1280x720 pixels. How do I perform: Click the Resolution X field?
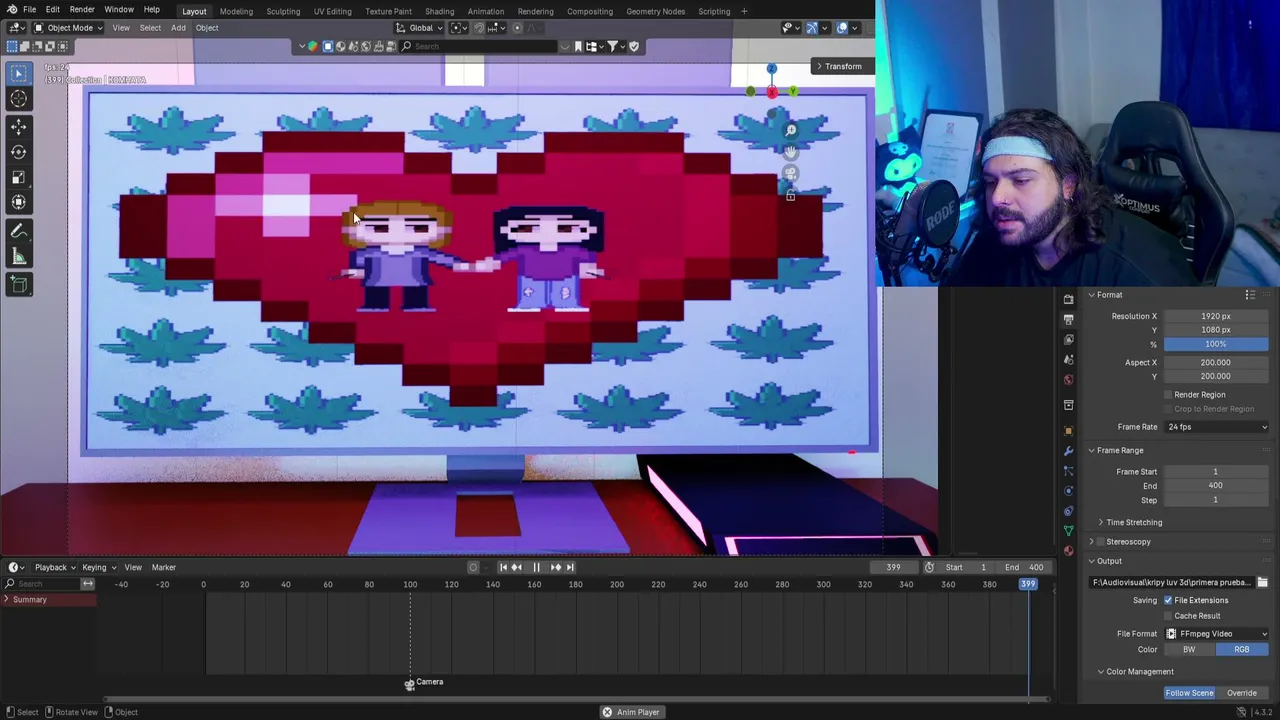(x=1216, y=316)
